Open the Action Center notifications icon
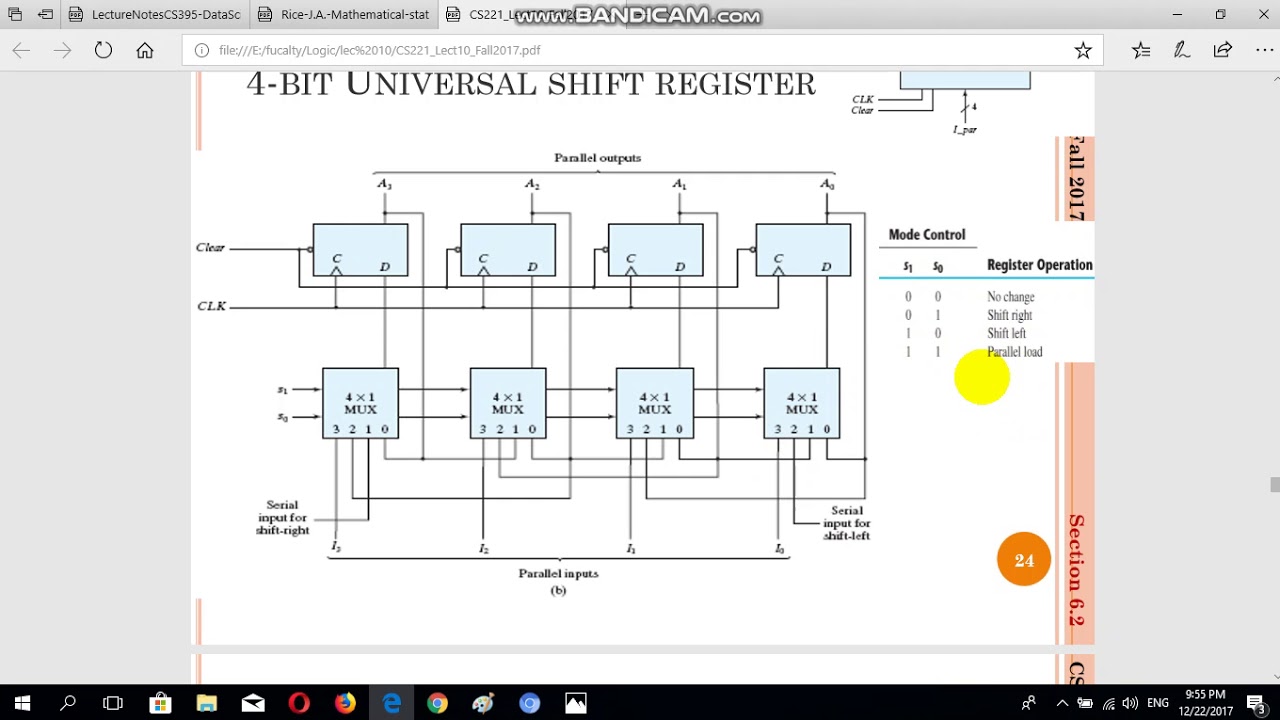1280x720 pixels. click(1256, 703)
